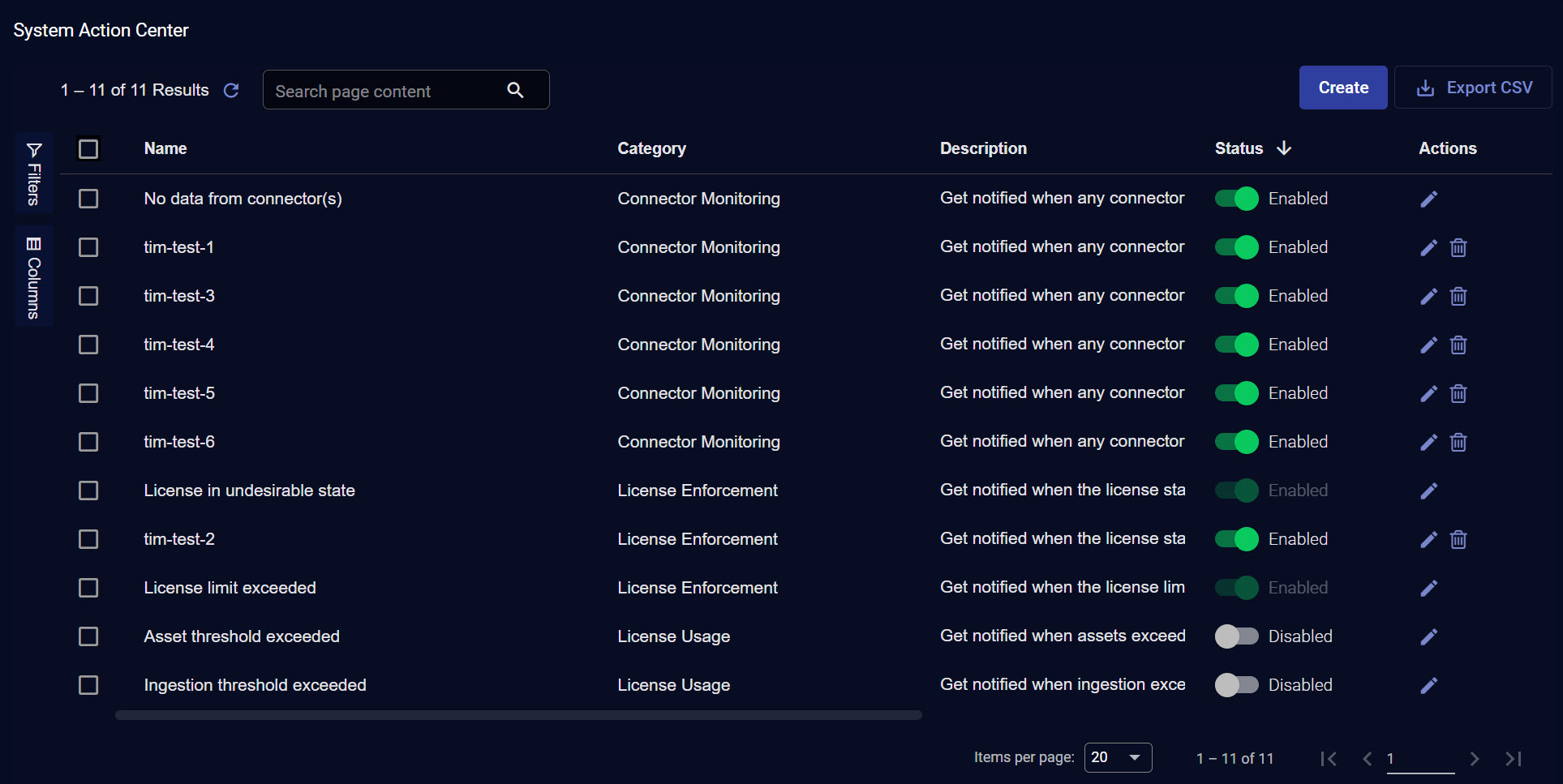Edit the tim-test-1 rule with pencil icon
Viewport: 1563px width, 784px height.
click(1428, 247)
